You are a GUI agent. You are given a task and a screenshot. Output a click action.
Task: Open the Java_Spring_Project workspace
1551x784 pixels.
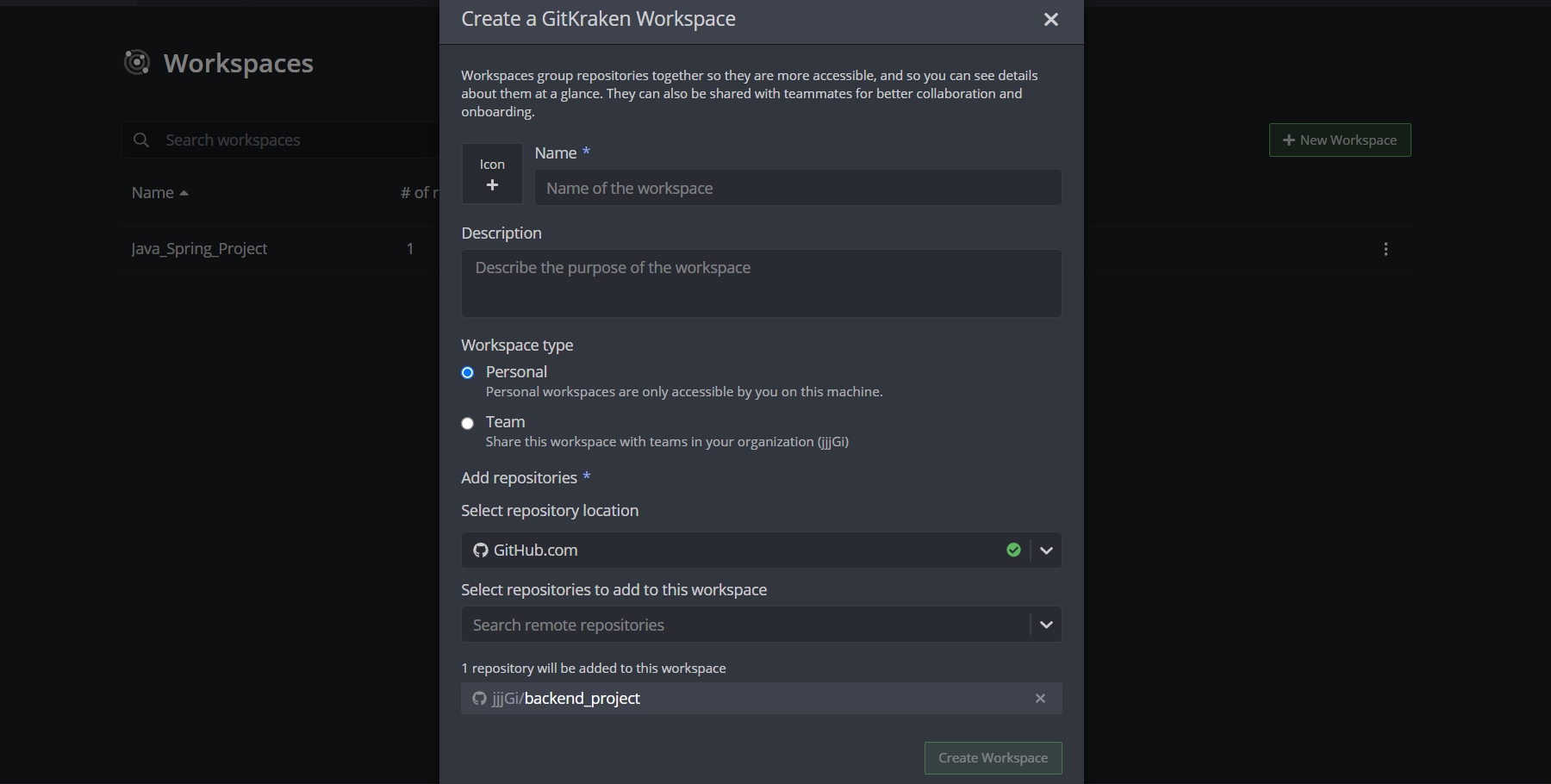pyautogui.click(x=199, y=248)
